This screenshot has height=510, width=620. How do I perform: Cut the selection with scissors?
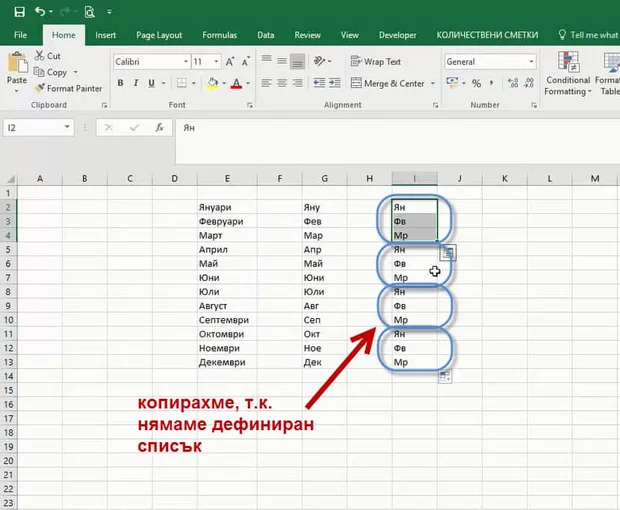(x=47, y=56)
